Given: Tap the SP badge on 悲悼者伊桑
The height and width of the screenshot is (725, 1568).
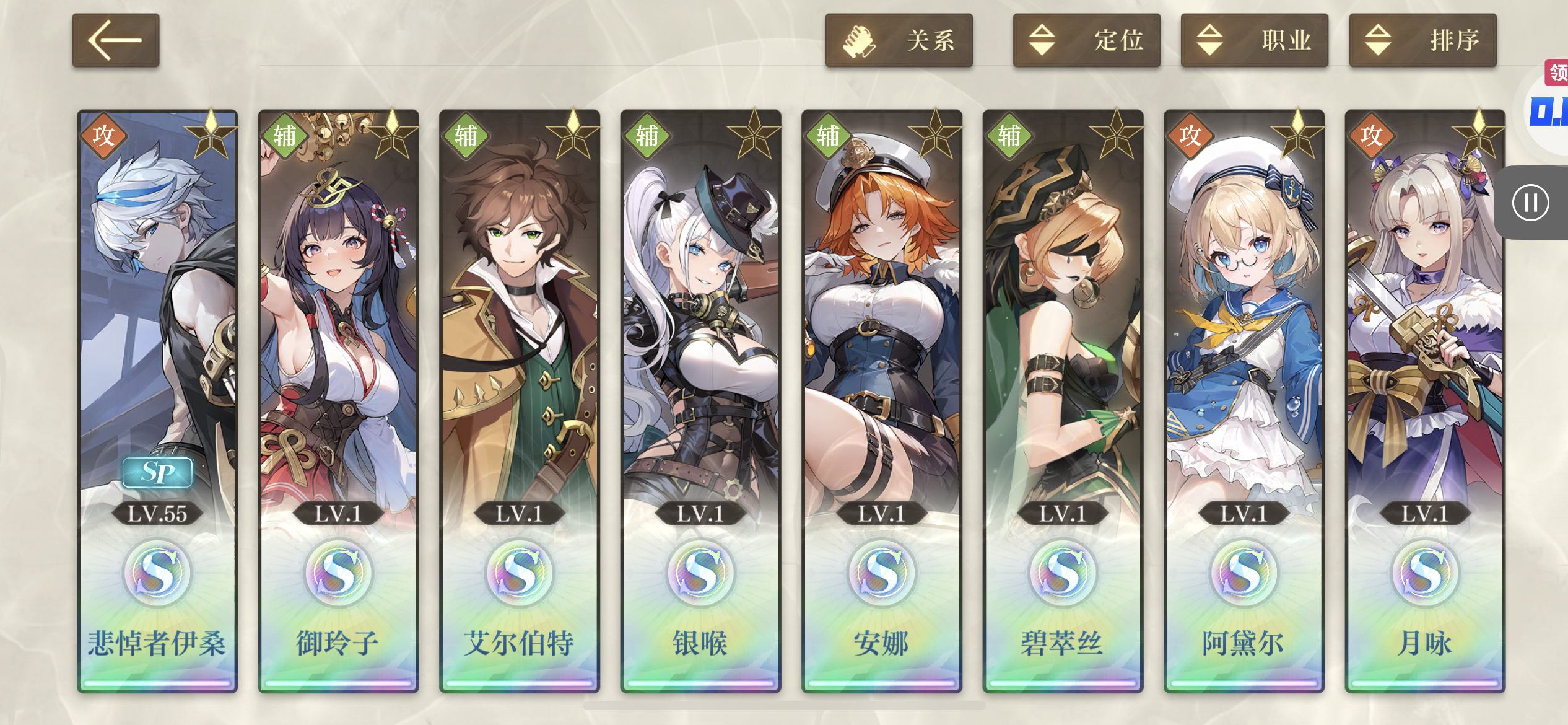Looking at the screenshot, I should click(157, 473).
